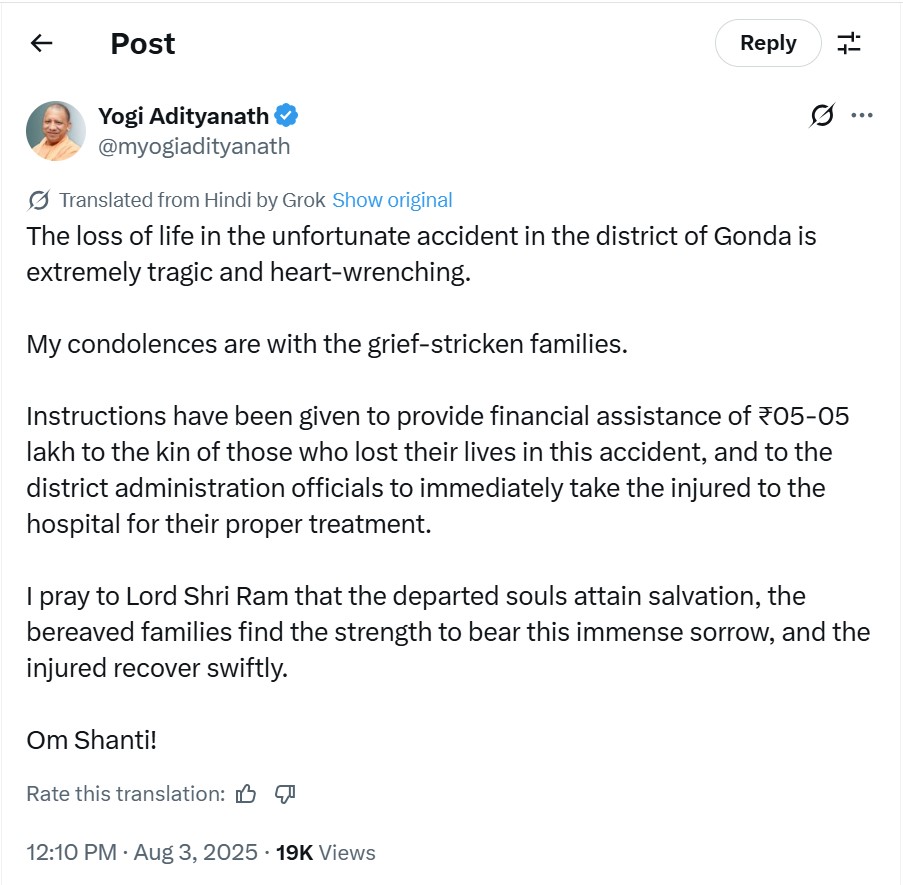The image size is (903, 885).
Task: Click the 'Om Shanti!' line
Action: point(92,741)
